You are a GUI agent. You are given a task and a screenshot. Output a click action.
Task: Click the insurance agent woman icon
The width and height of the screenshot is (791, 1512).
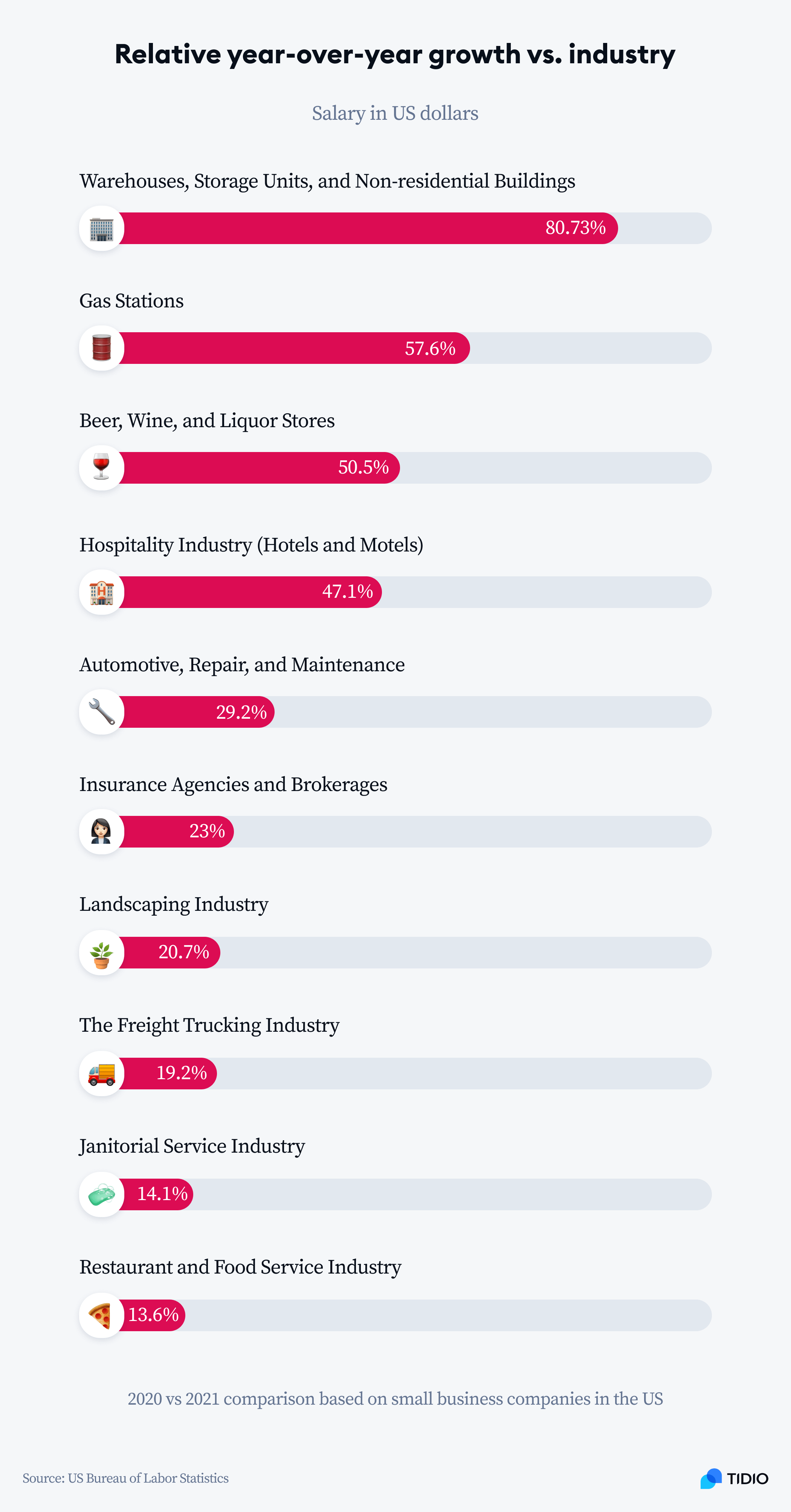coord(102,832)
